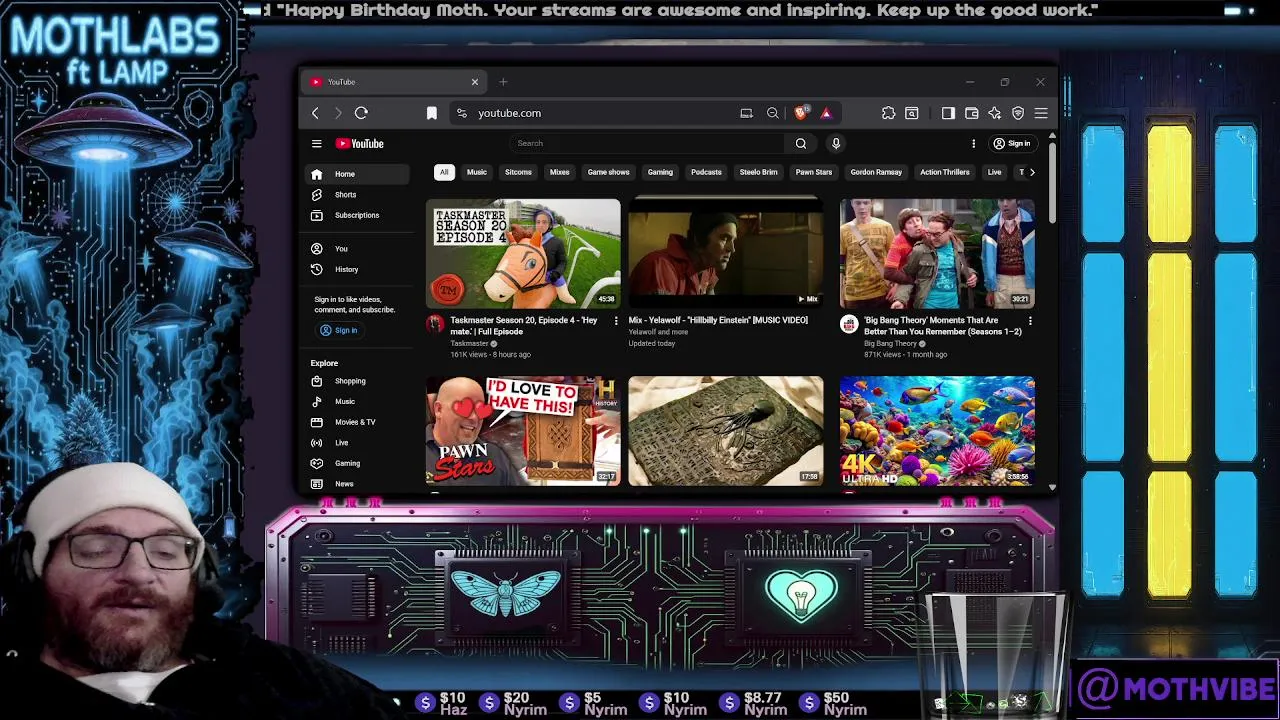Open the 4K Ultra HD coral reef thumbnail
The image size is (1280, 720).
937,431
